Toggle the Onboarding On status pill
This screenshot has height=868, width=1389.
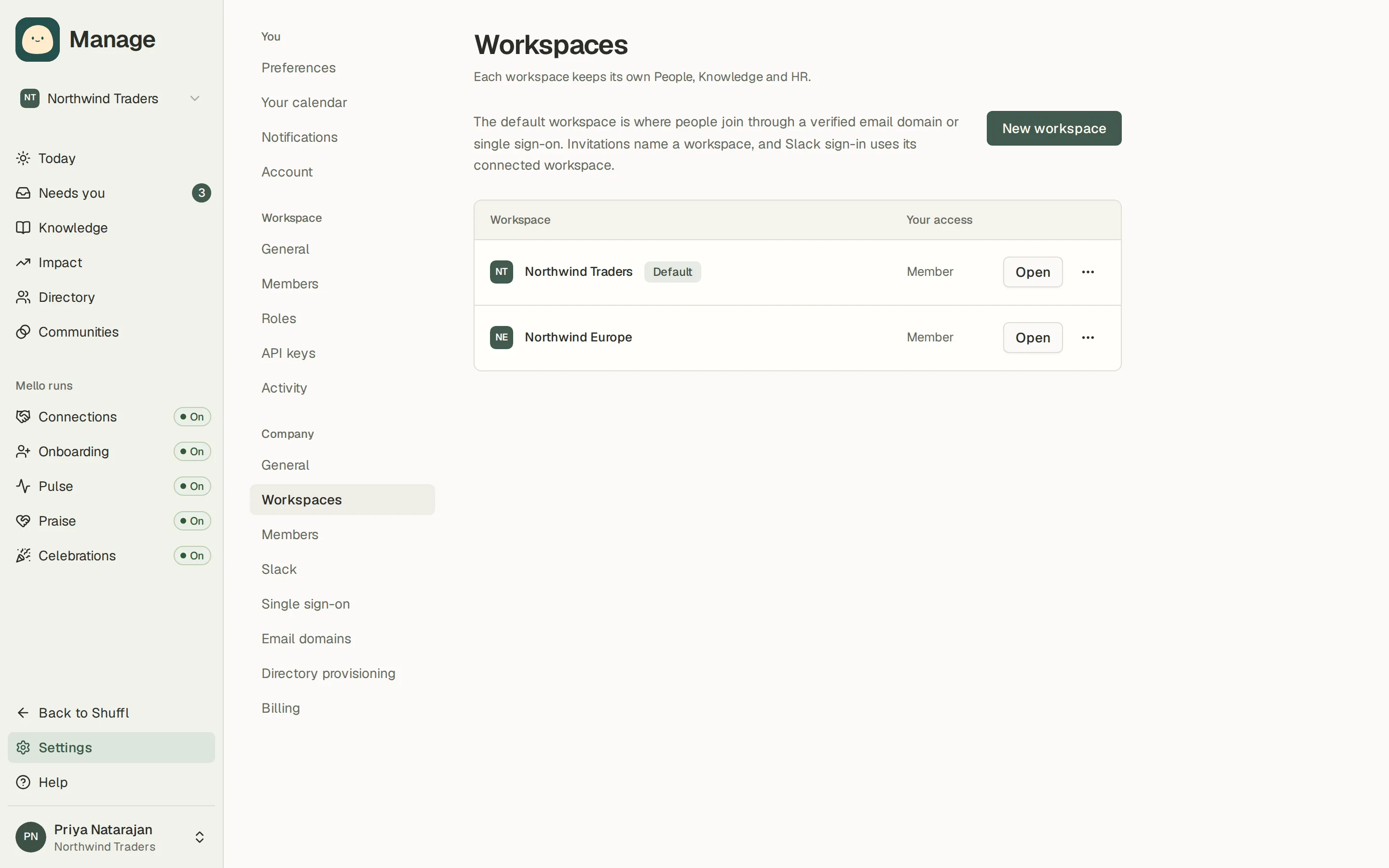(x=192, y=452)
